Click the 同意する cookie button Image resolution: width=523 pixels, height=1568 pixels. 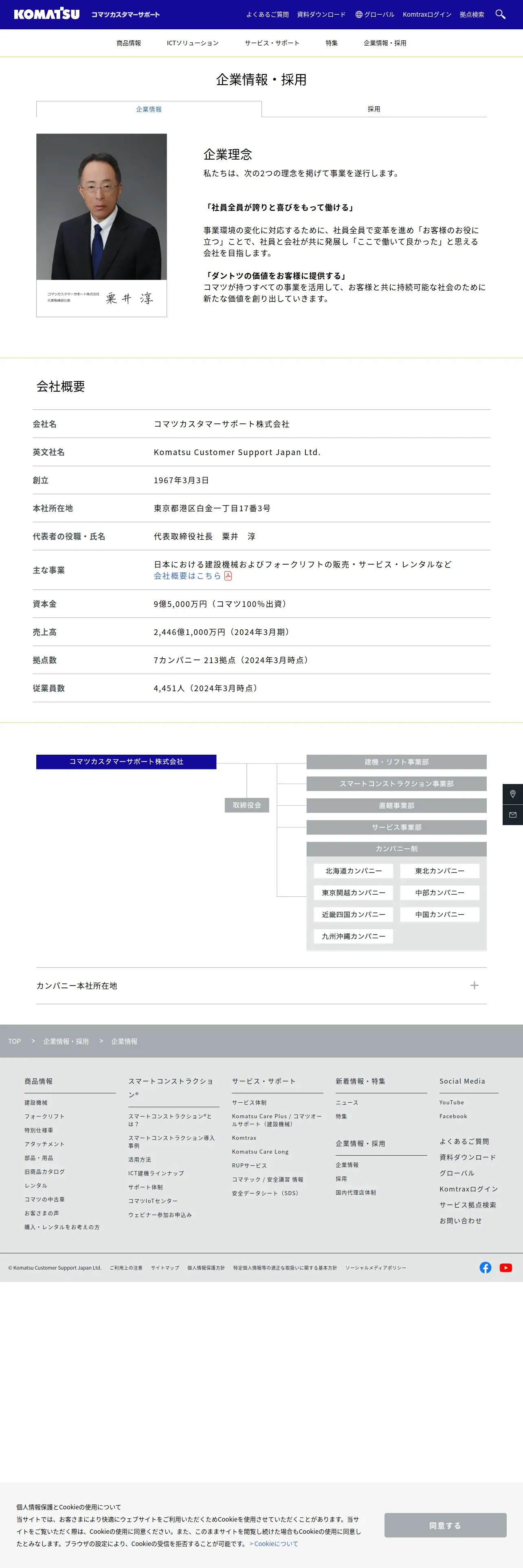click(x=445, y=1525)
